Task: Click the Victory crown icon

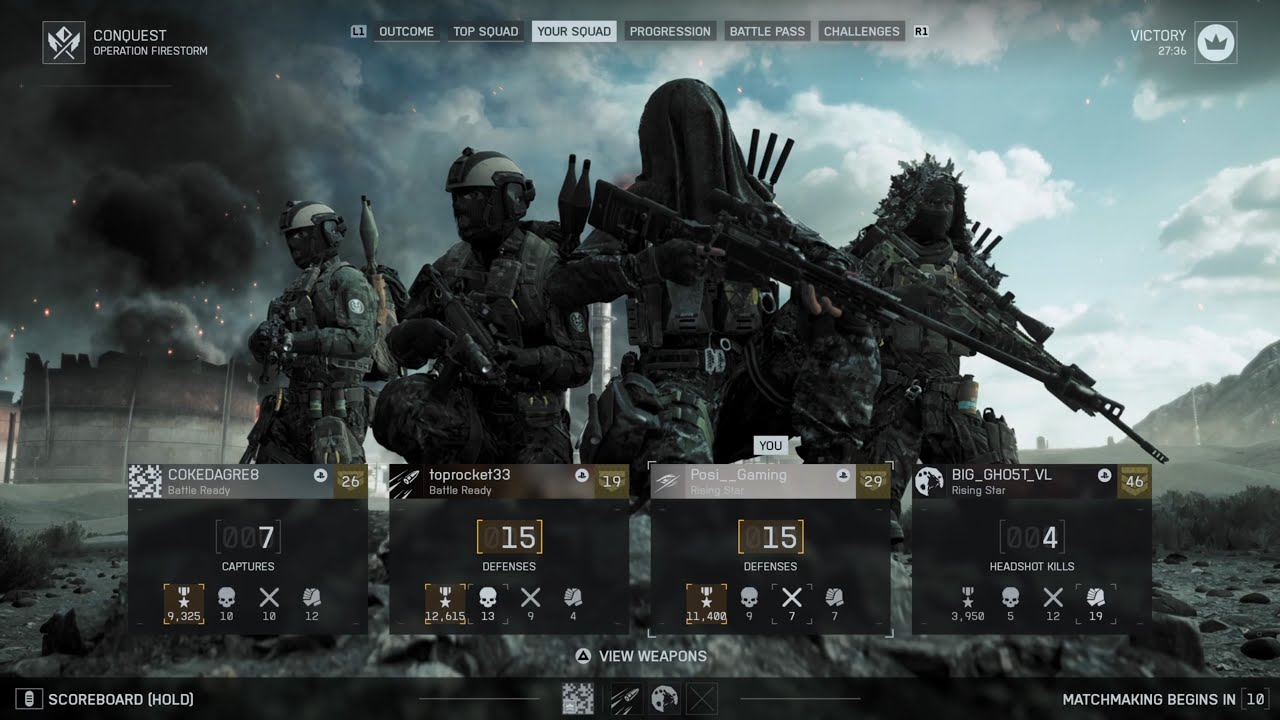Action: pos(1216,43)
